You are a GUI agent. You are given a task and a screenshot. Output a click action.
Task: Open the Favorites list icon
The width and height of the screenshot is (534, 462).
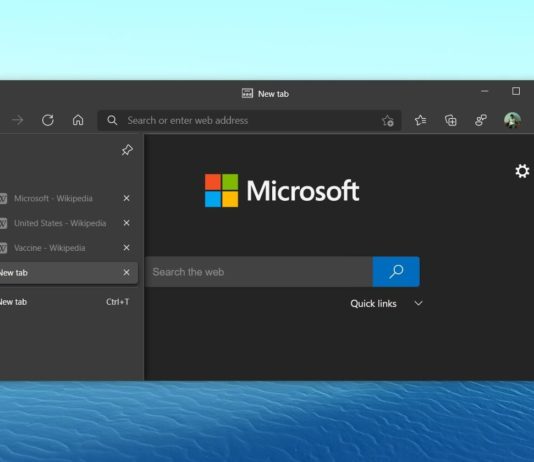click(x=420, y=120)
